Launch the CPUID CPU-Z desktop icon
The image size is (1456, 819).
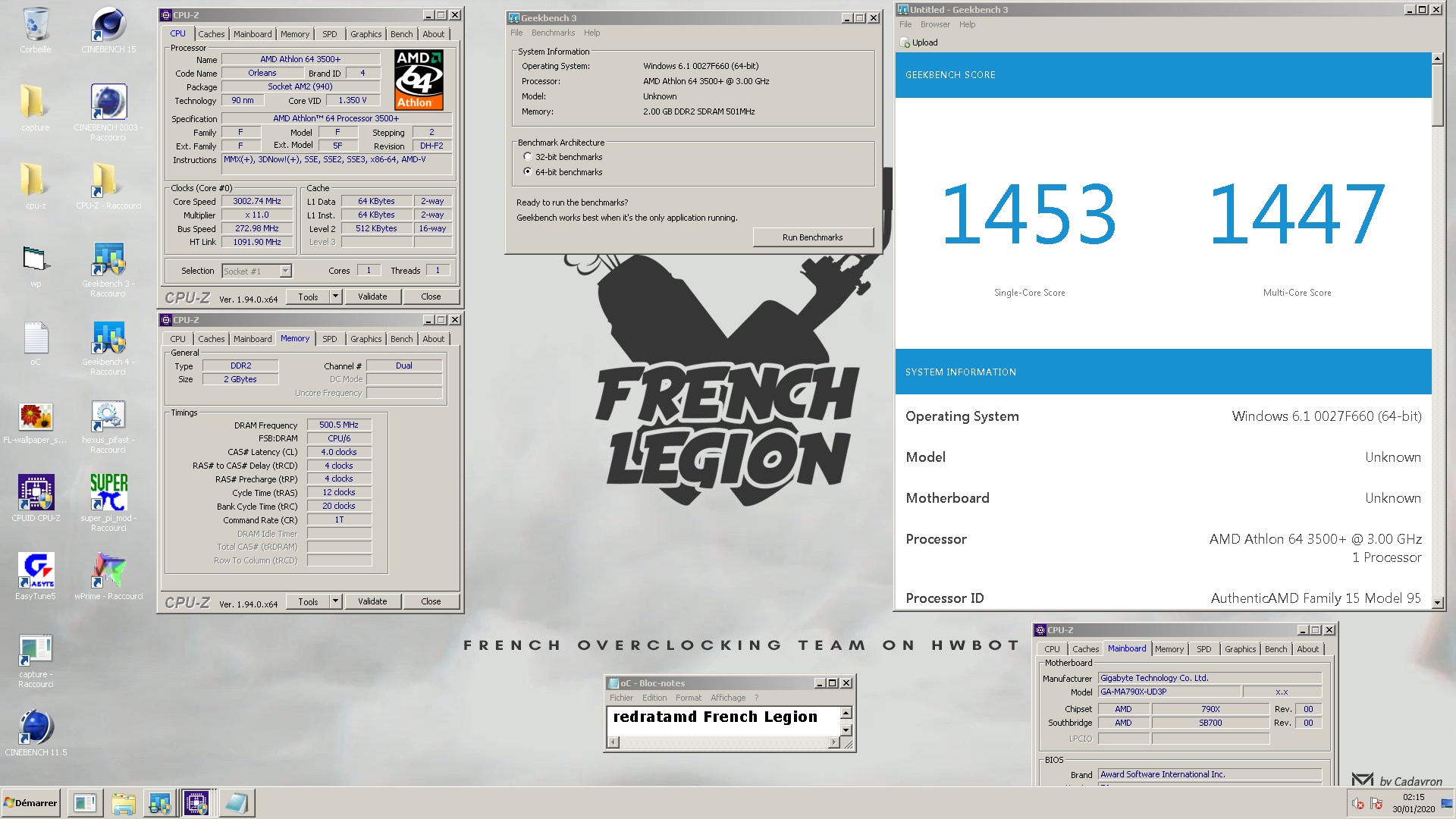[x=36, y=493]
